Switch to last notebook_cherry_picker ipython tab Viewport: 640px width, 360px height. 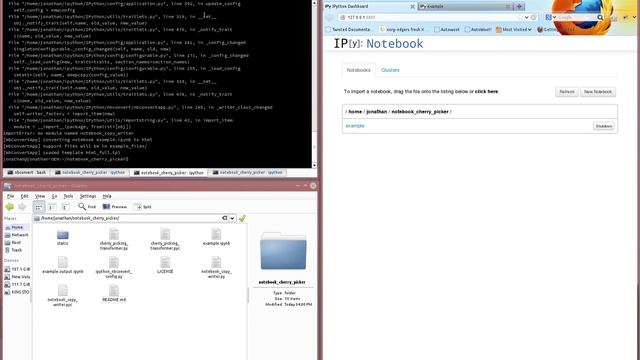(x=247, y=173)
